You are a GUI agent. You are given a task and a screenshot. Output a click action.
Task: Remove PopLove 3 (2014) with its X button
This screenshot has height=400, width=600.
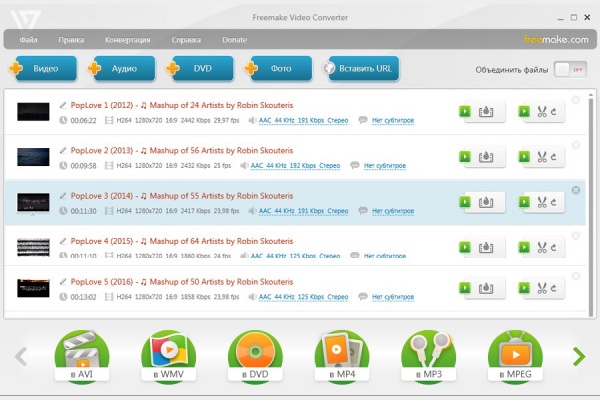point(576,190)
